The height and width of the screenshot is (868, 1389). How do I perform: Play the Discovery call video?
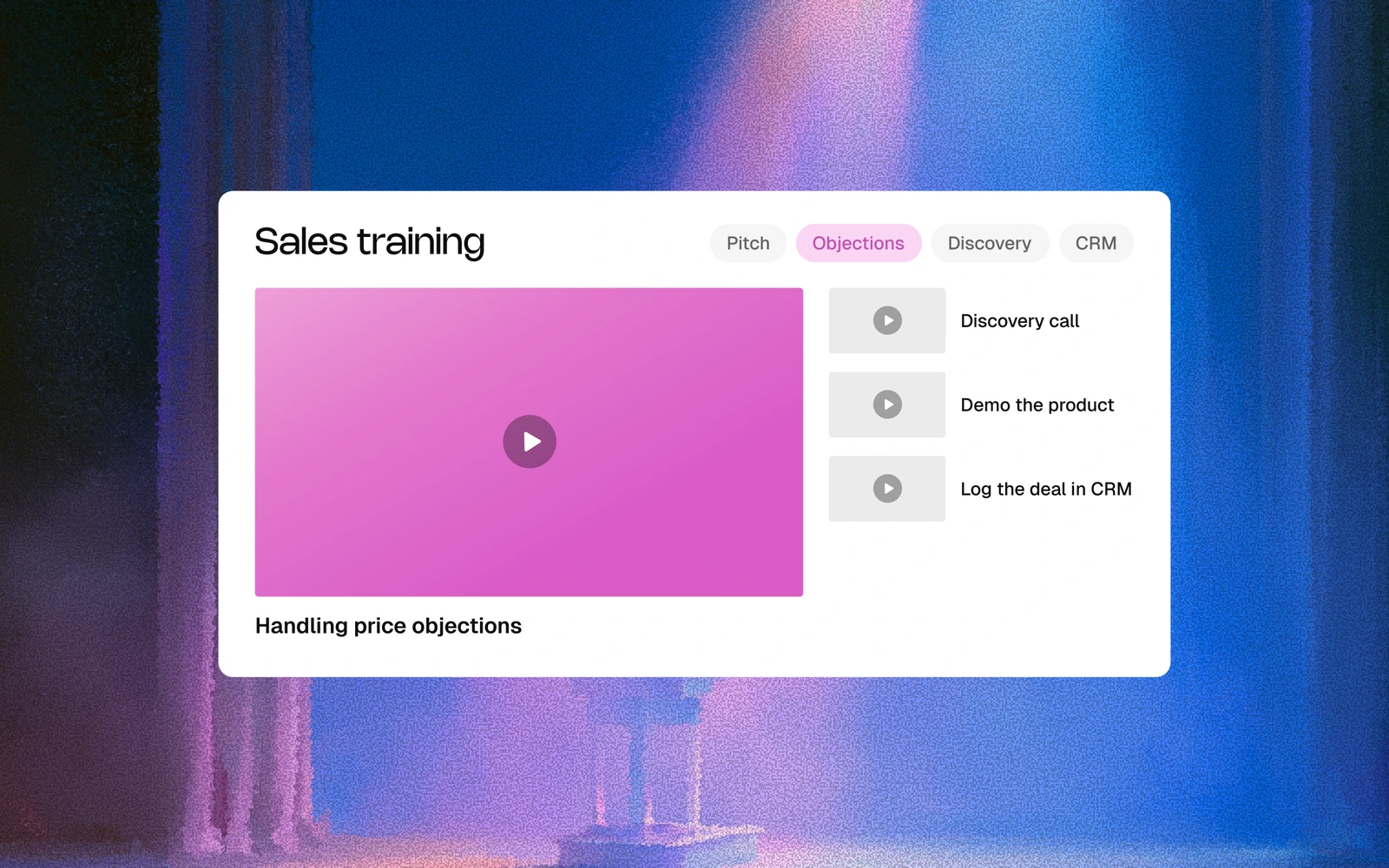(x=887, y=320)
